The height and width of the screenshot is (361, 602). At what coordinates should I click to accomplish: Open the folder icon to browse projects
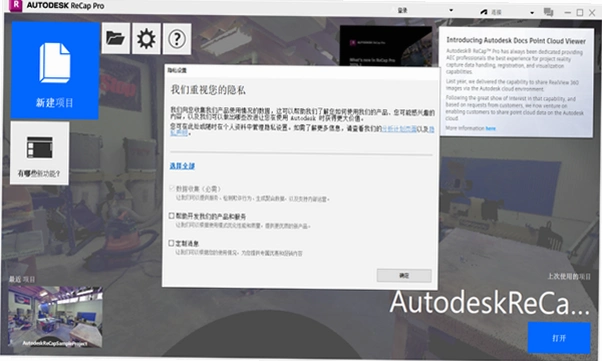(116, 38)
